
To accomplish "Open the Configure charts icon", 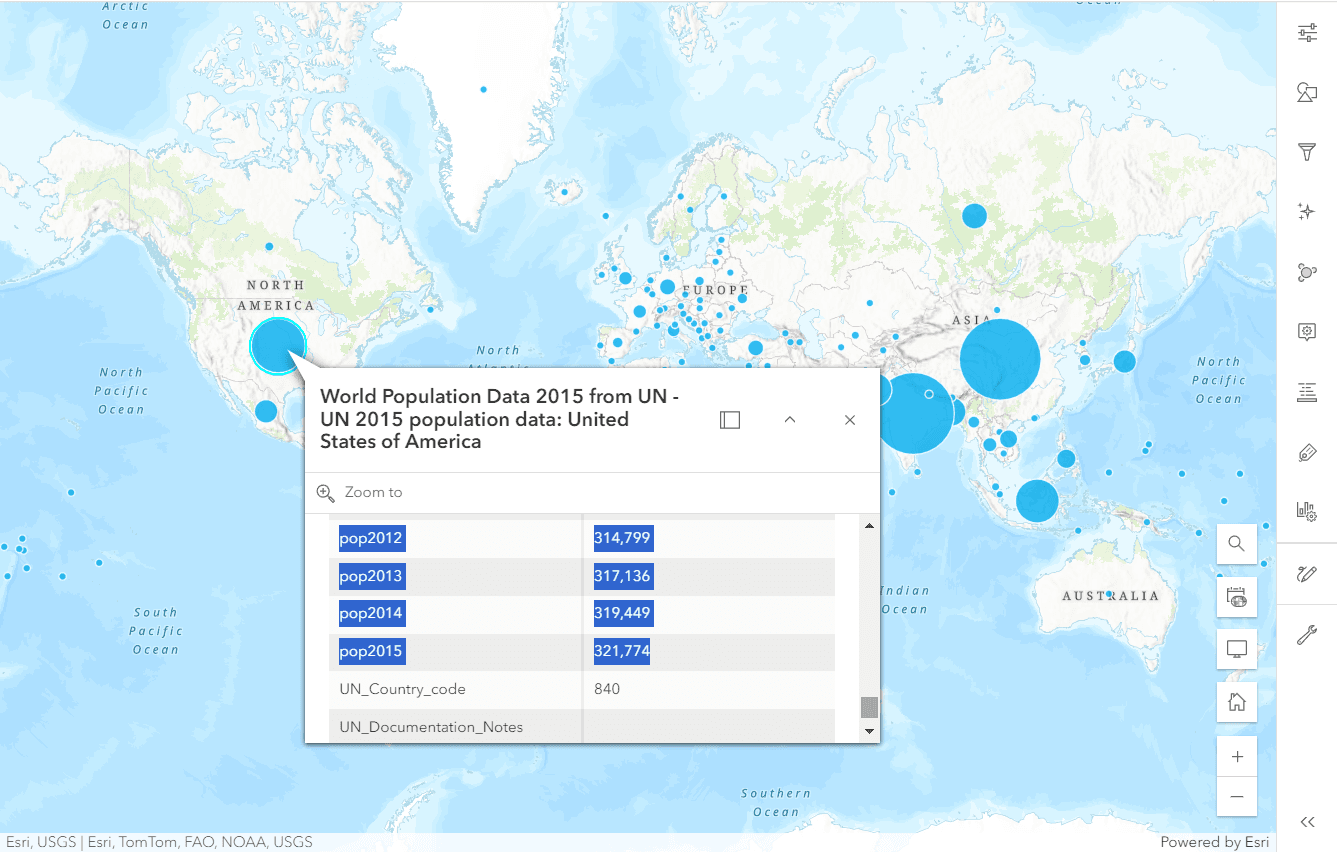I will pos(1307,511).
